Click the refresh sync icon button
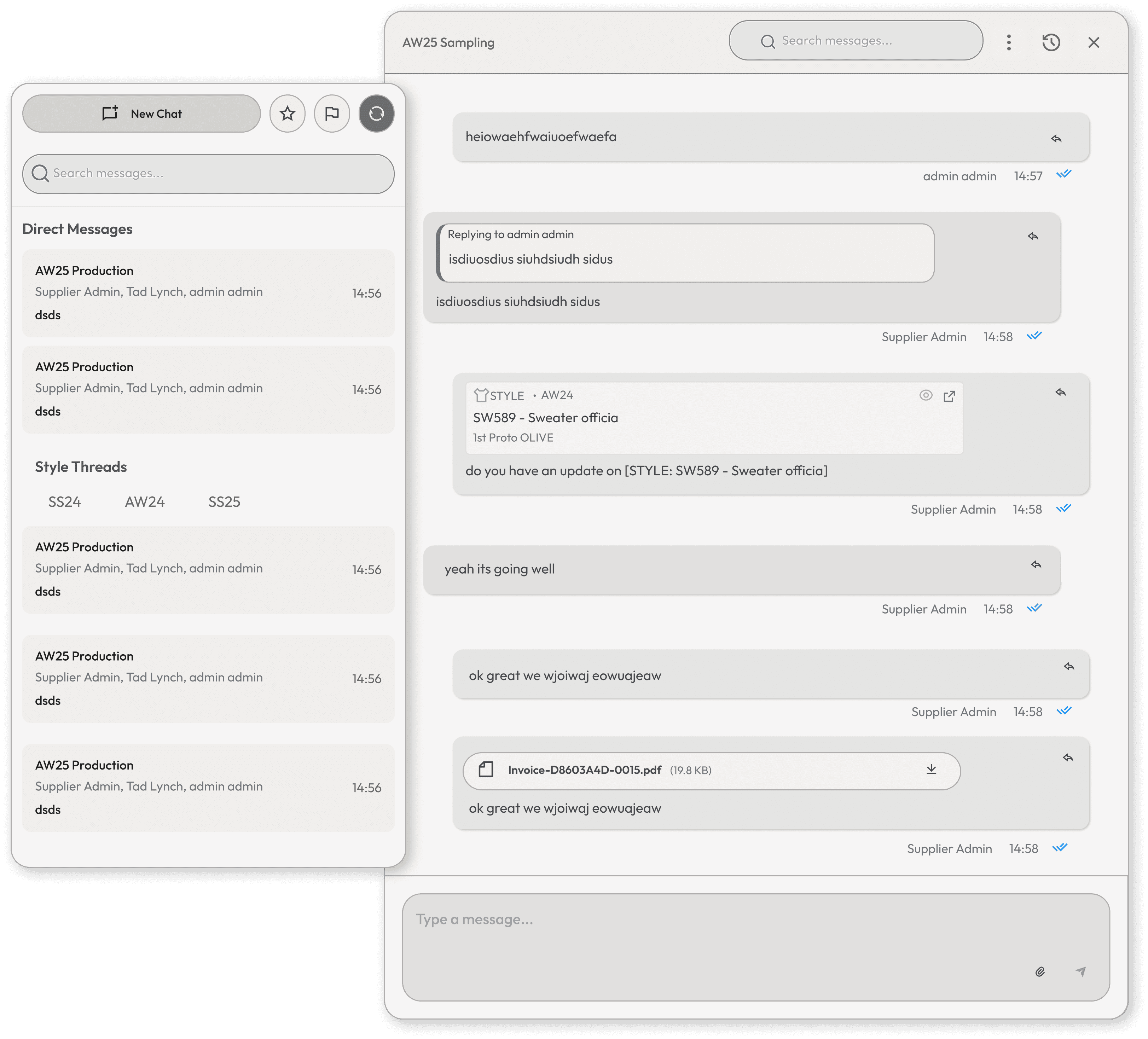Screen dimensions: 1148x1039 [376, 114]
